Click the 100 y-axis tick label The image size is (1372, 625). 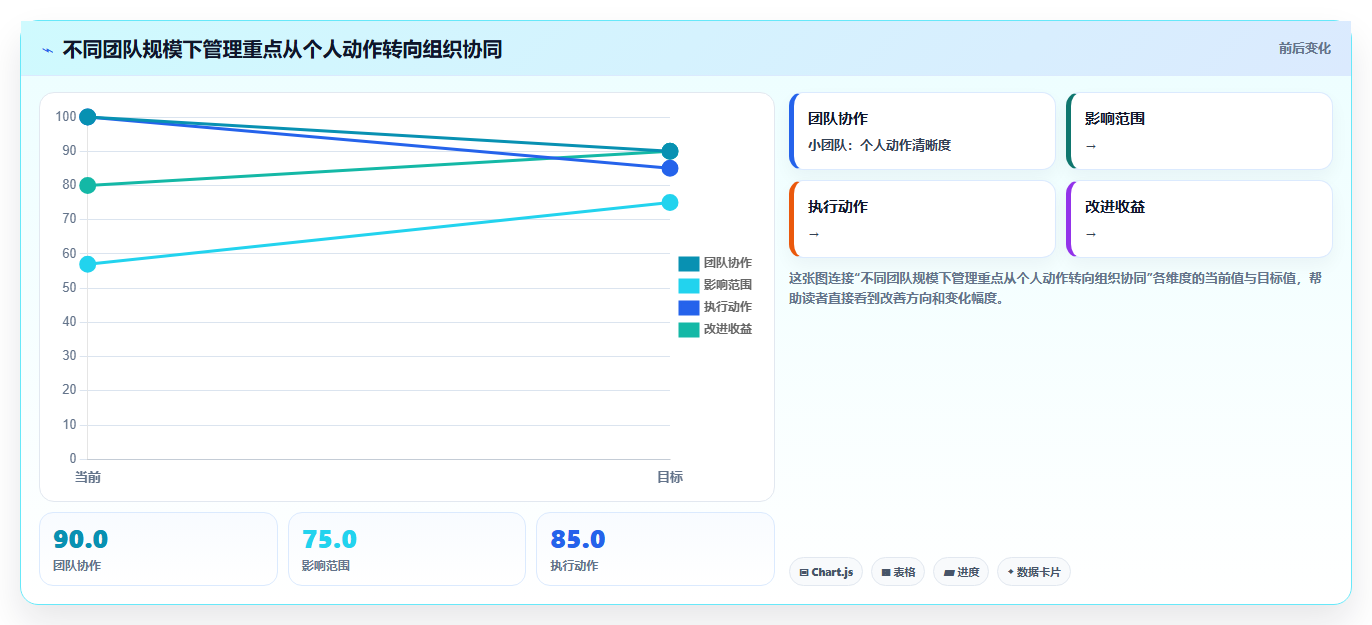tap(66, 117)
